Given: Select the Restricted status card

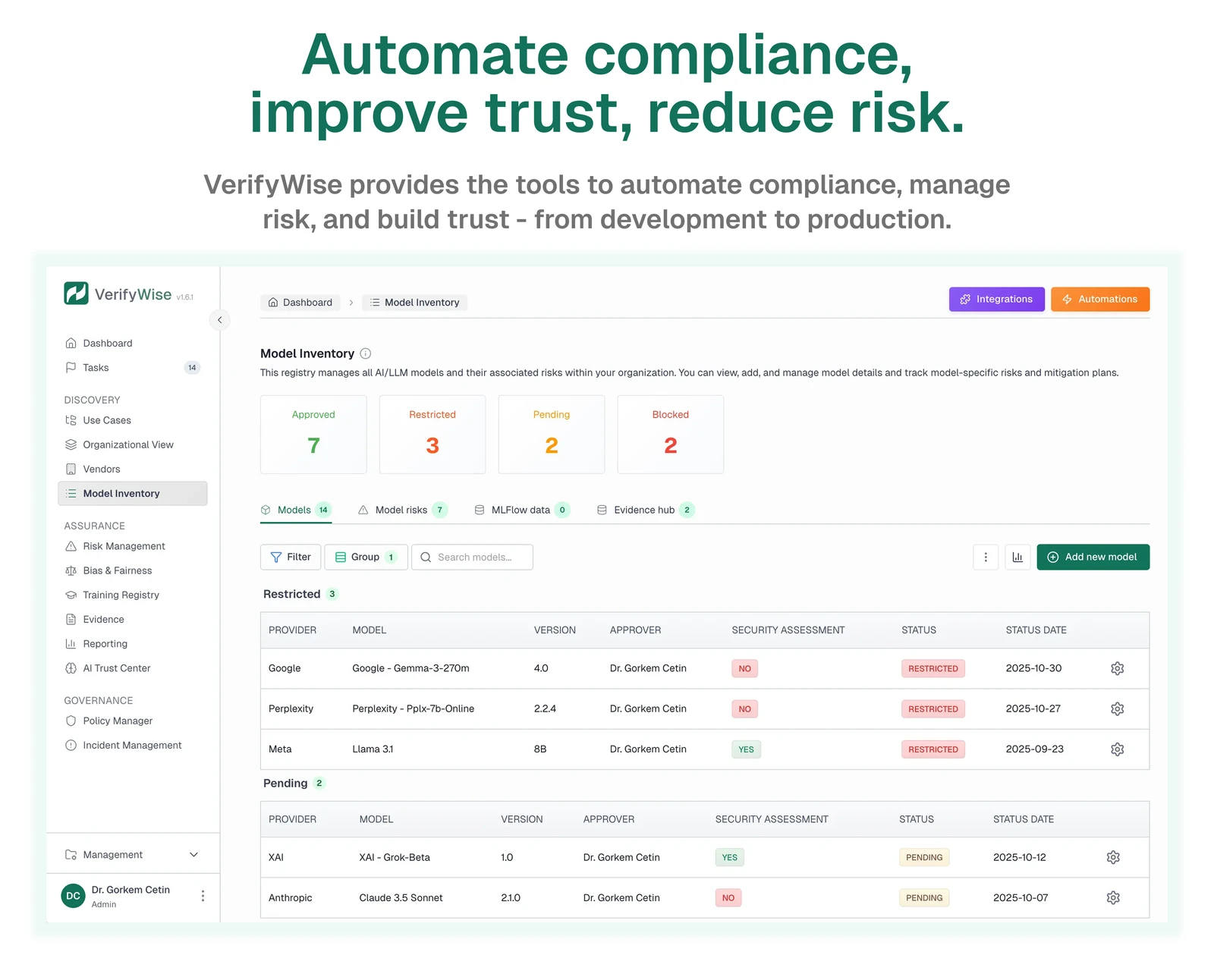Looking at the screenshot, I should click(x=432, y=435).
